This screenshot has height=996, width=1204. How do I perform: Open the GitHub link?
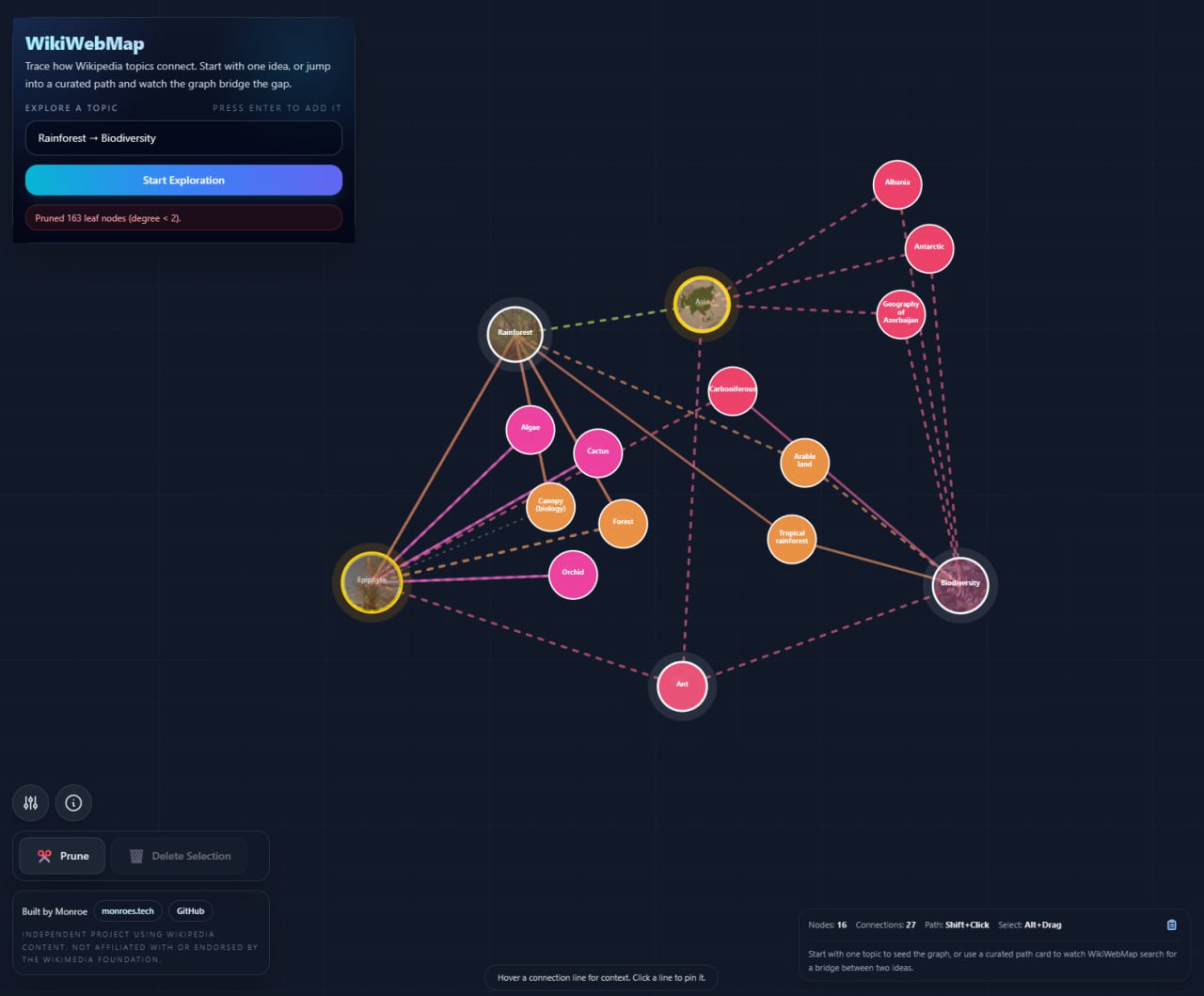tap(190, 910)
